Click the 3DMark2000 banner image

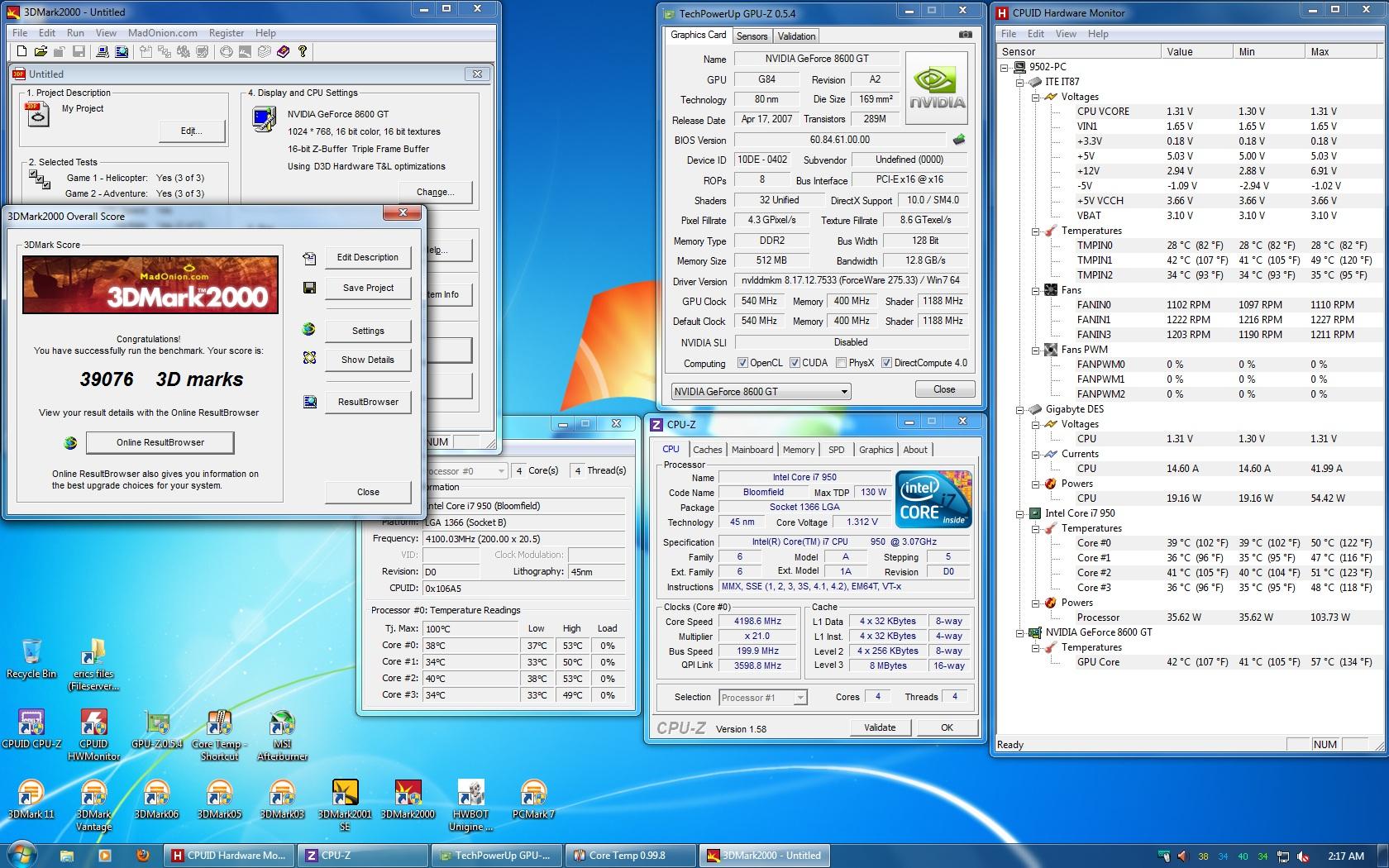point(150,284)
